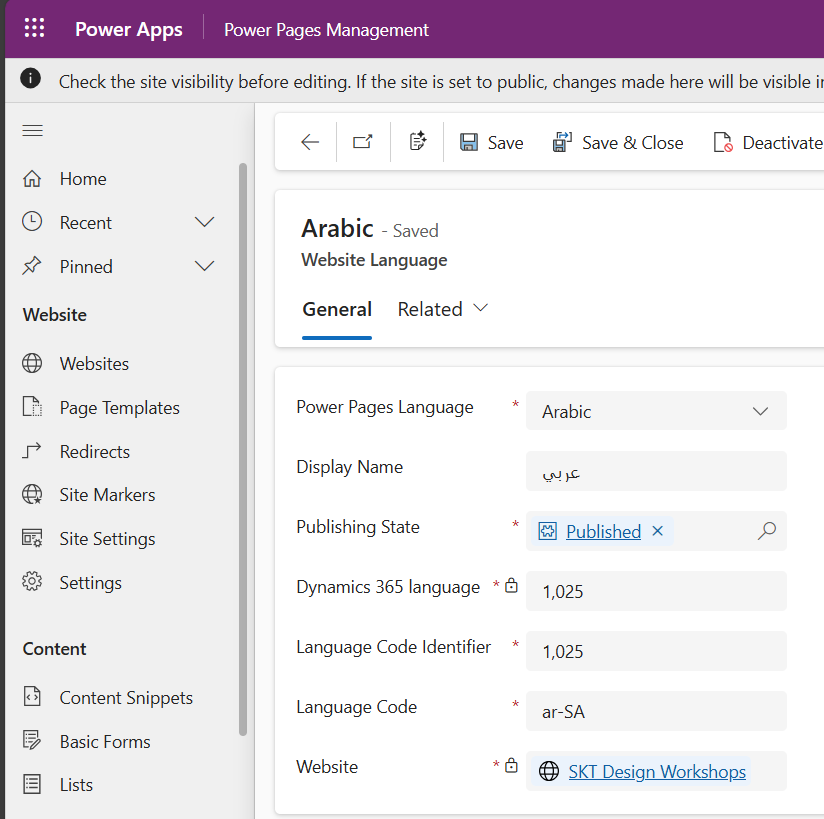This screenshot has width=824, height=819.
Task: Click the Copilot form assist icon
Action: 418,143
